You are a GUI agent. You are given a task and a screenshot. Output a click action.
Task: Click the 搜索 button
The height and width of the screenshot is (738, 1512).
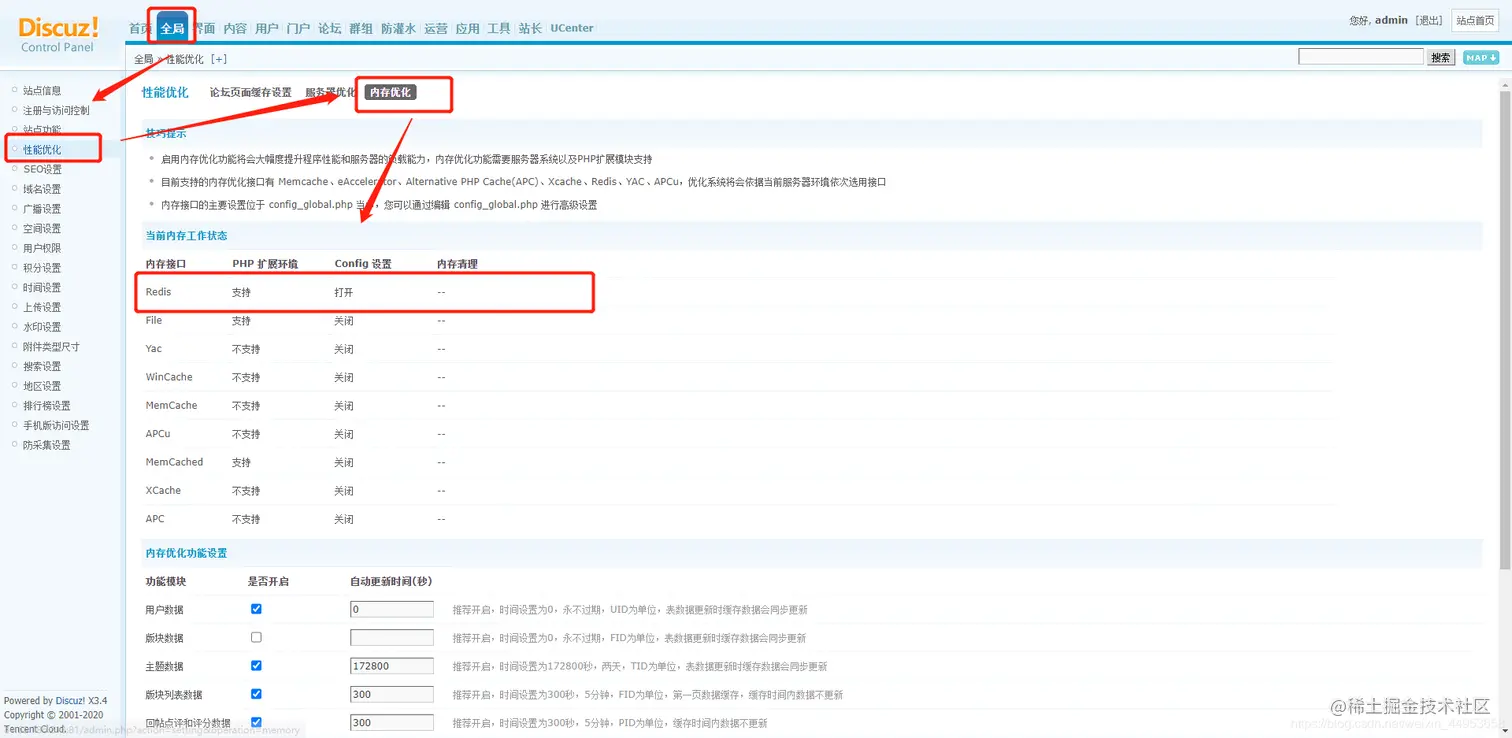[1441, 58]
